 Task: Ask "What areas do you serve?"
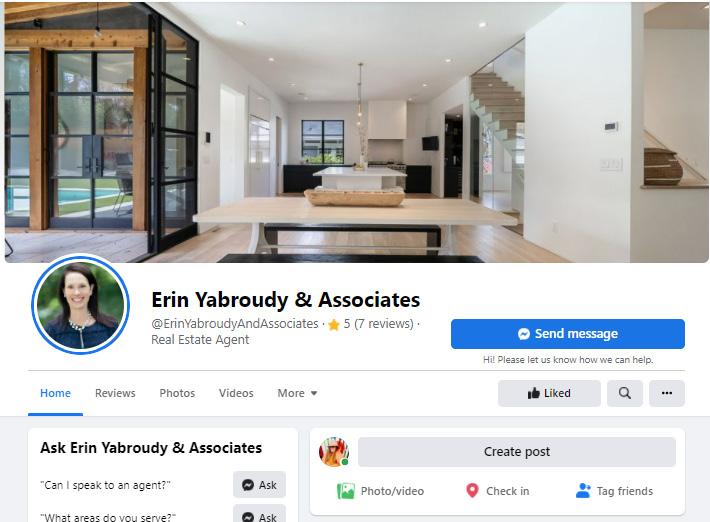(259, 515)
